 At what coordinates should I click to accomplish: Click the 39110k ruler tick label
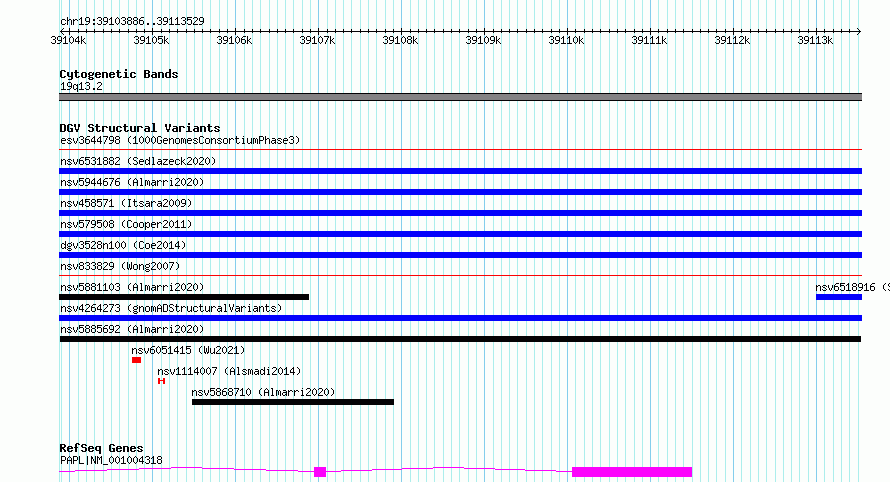pyautogui.click(x=566, y=40)
